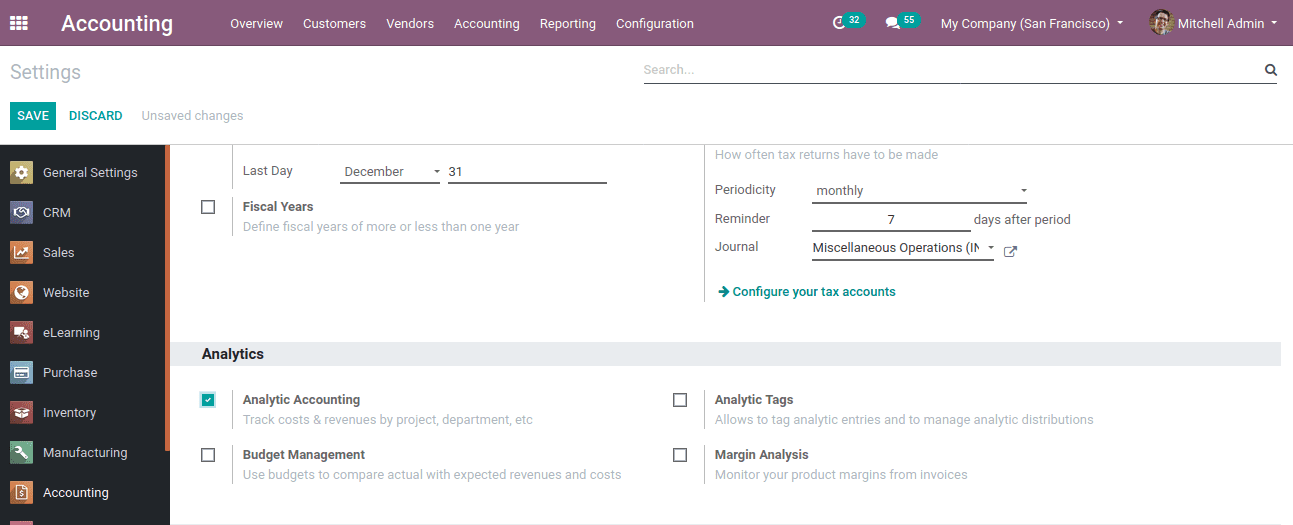Open the Accounting top menu
The height and width of the screenshot is (525, 1293).
coord(487,23)
